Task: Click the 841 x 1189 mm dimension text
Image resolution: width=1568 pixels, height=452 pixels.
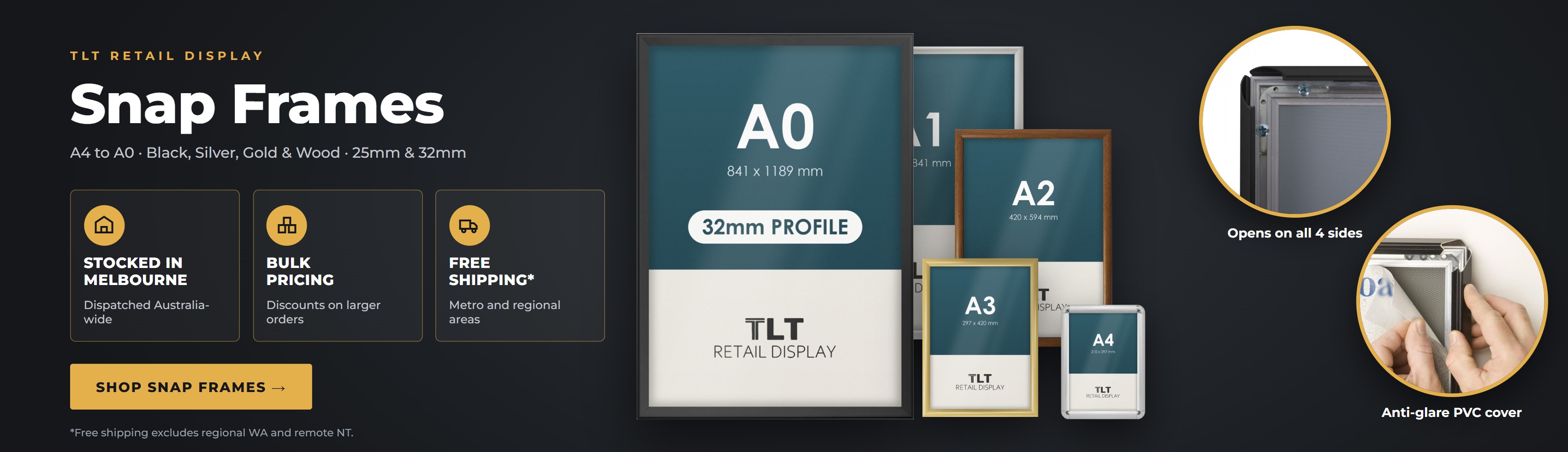Action: [775, 171]
